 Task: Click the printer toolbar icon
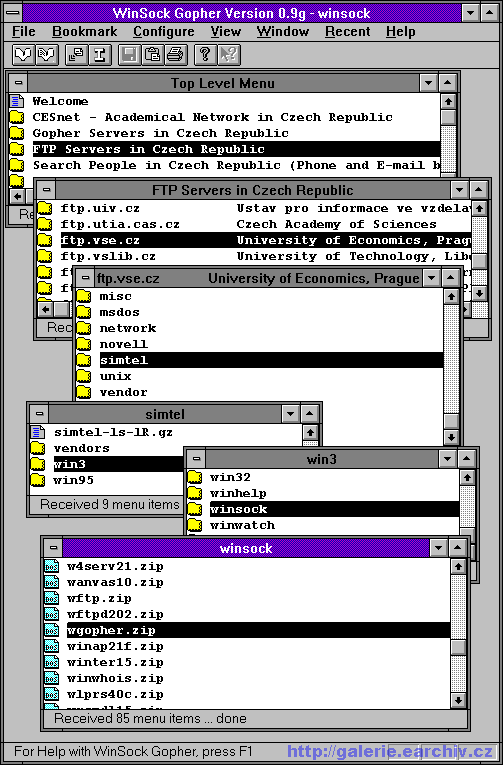click(176, 55)
